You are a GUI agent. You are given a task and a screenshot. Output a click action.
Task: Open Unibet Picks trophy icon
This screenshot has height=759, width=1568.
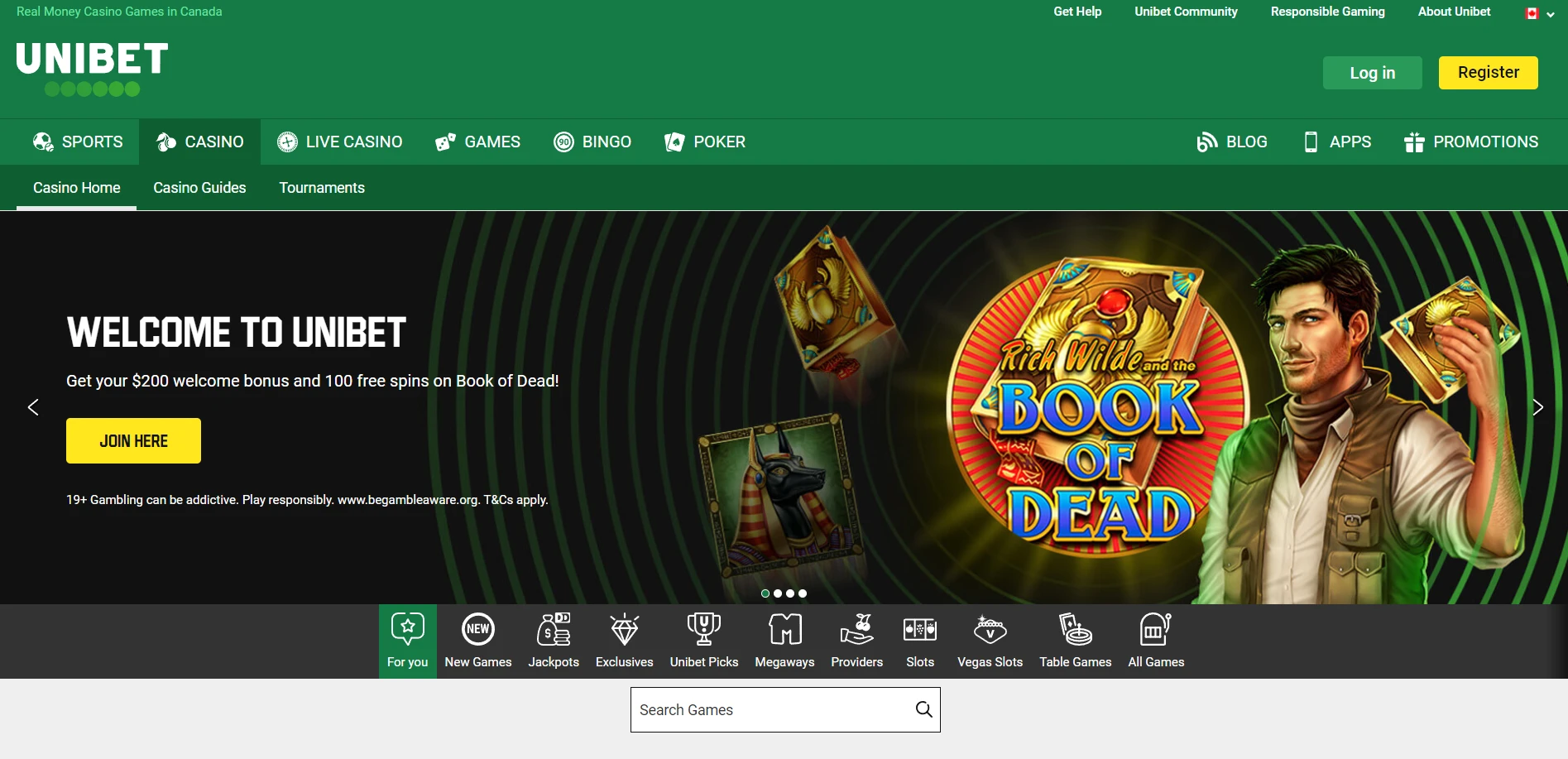tap(704, 629)
